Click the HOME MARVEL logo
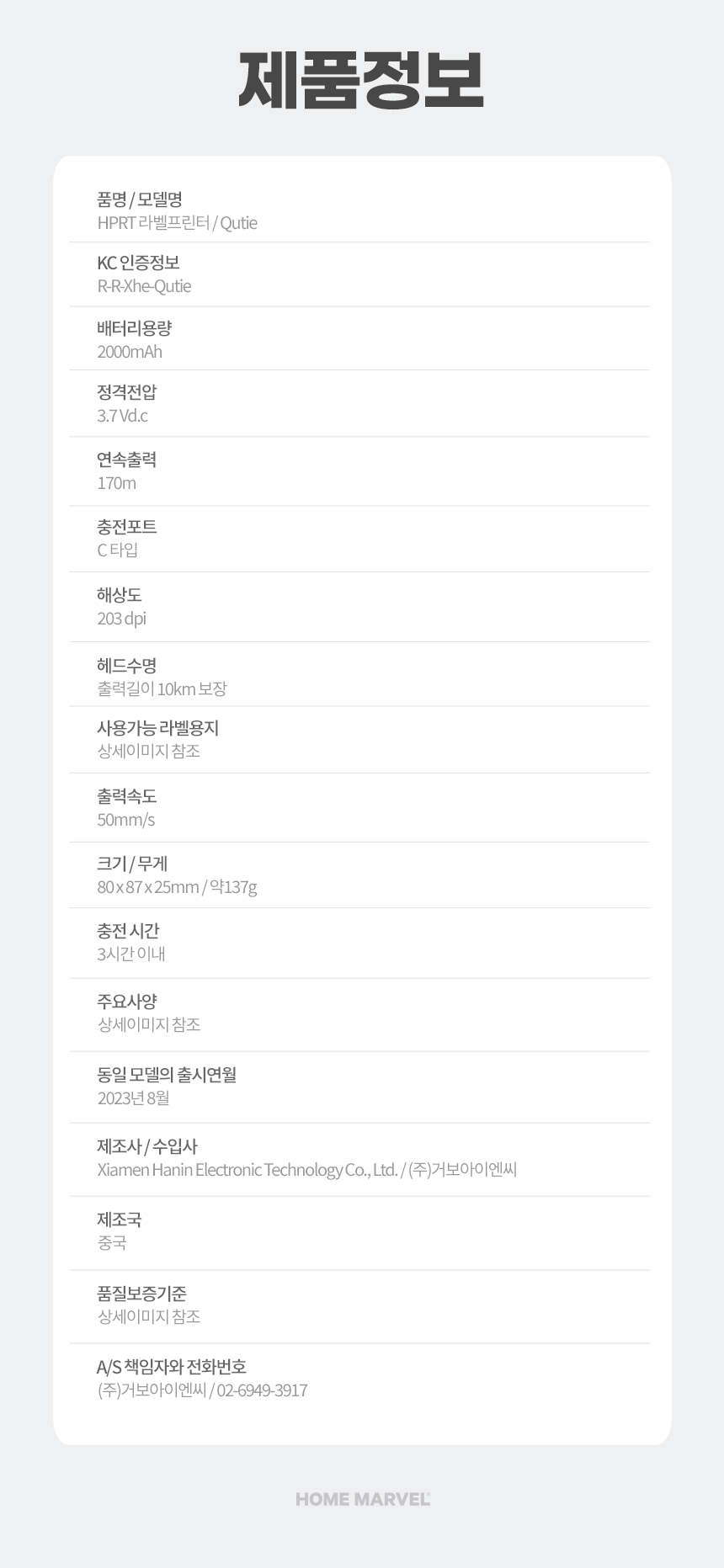The image size is (724, 1568). [362, 1499]
